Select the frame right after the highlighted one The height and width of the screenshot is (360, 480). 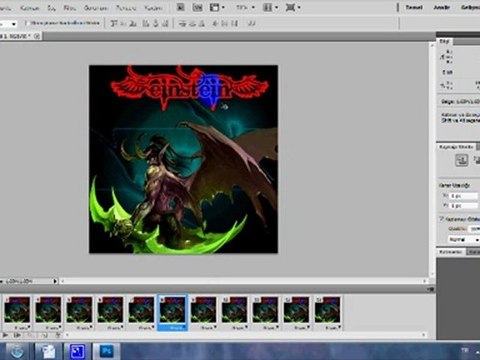click(x=203, y=310)
